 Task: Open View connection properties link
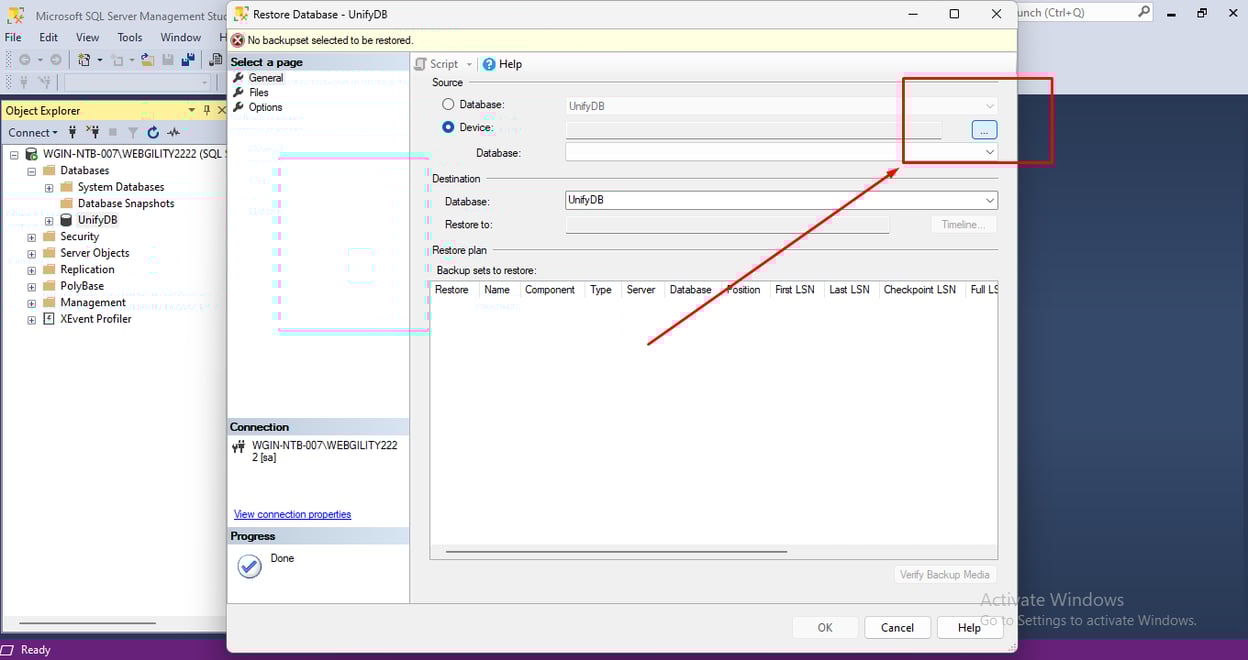coord(292,514)
